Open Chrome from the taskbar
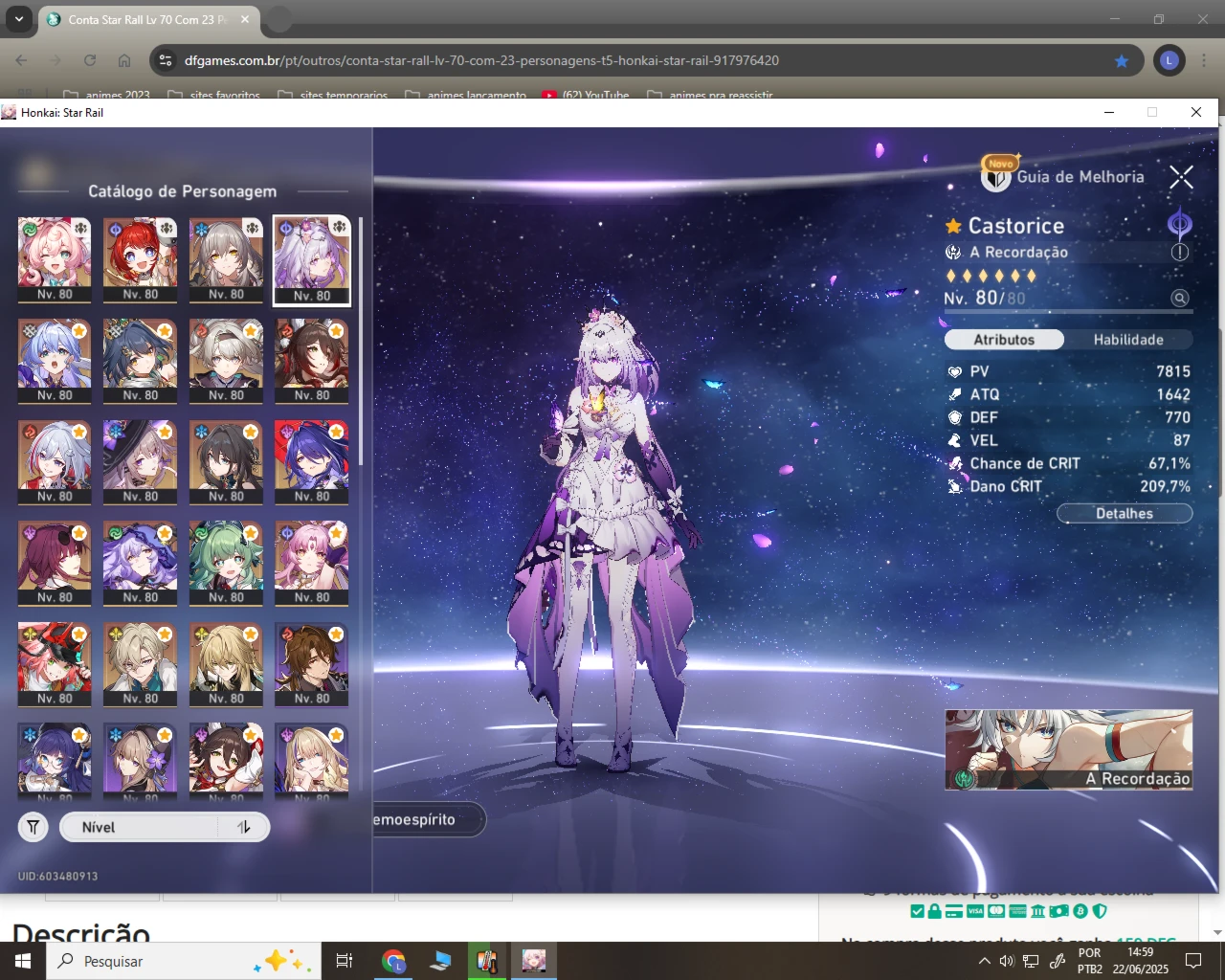The image size is (1225, 980). coord(393,961)
